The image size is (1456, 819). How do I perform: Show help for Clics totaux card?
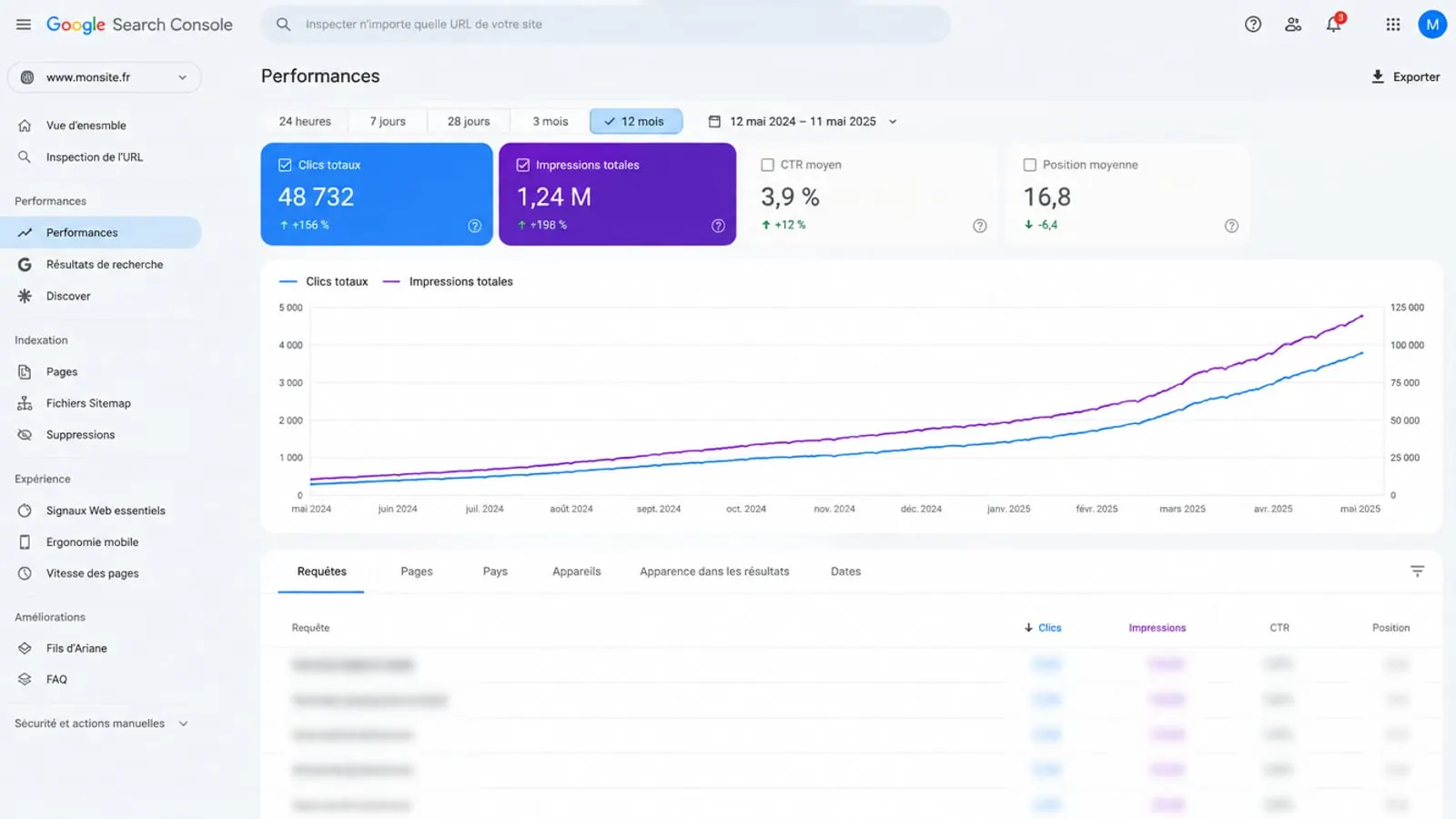pos(474,226)
